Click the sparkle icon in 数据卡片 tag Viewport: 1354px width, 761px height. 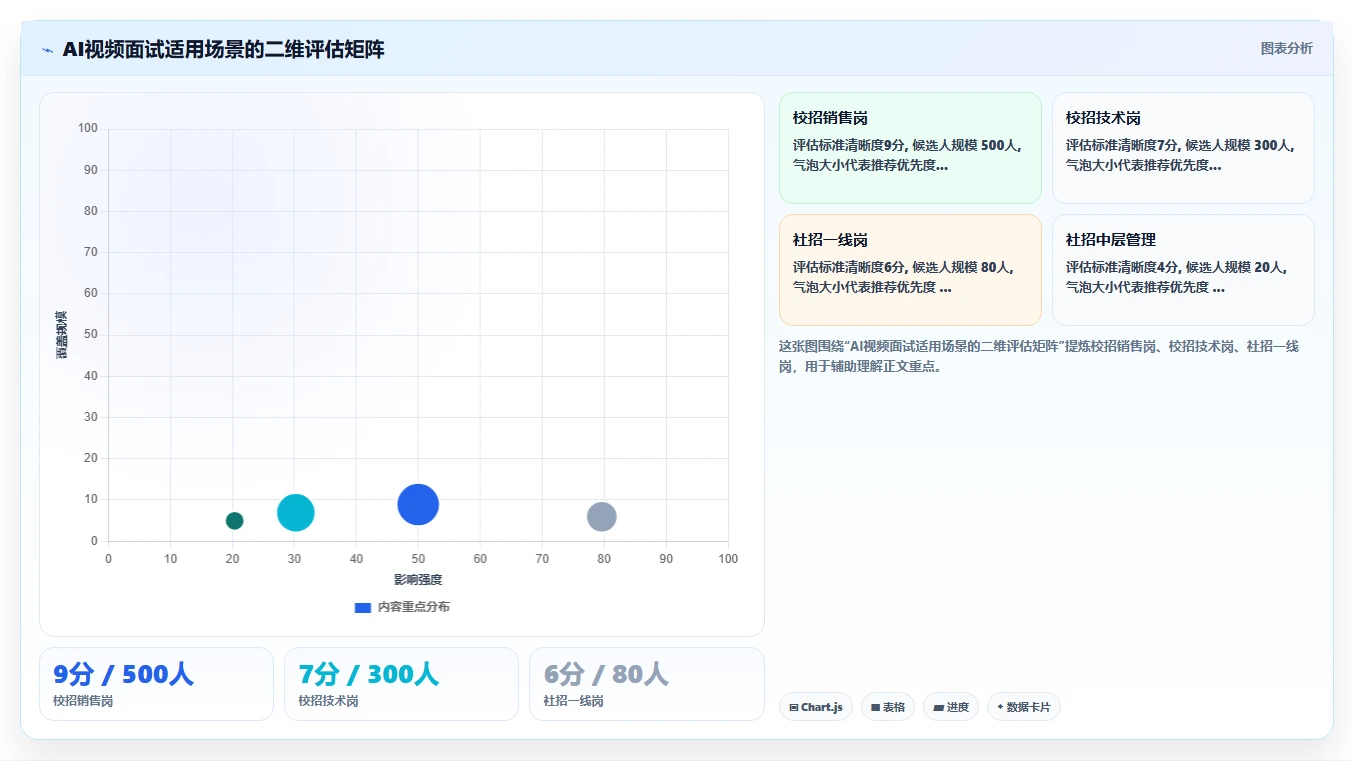click(1000, 707)
